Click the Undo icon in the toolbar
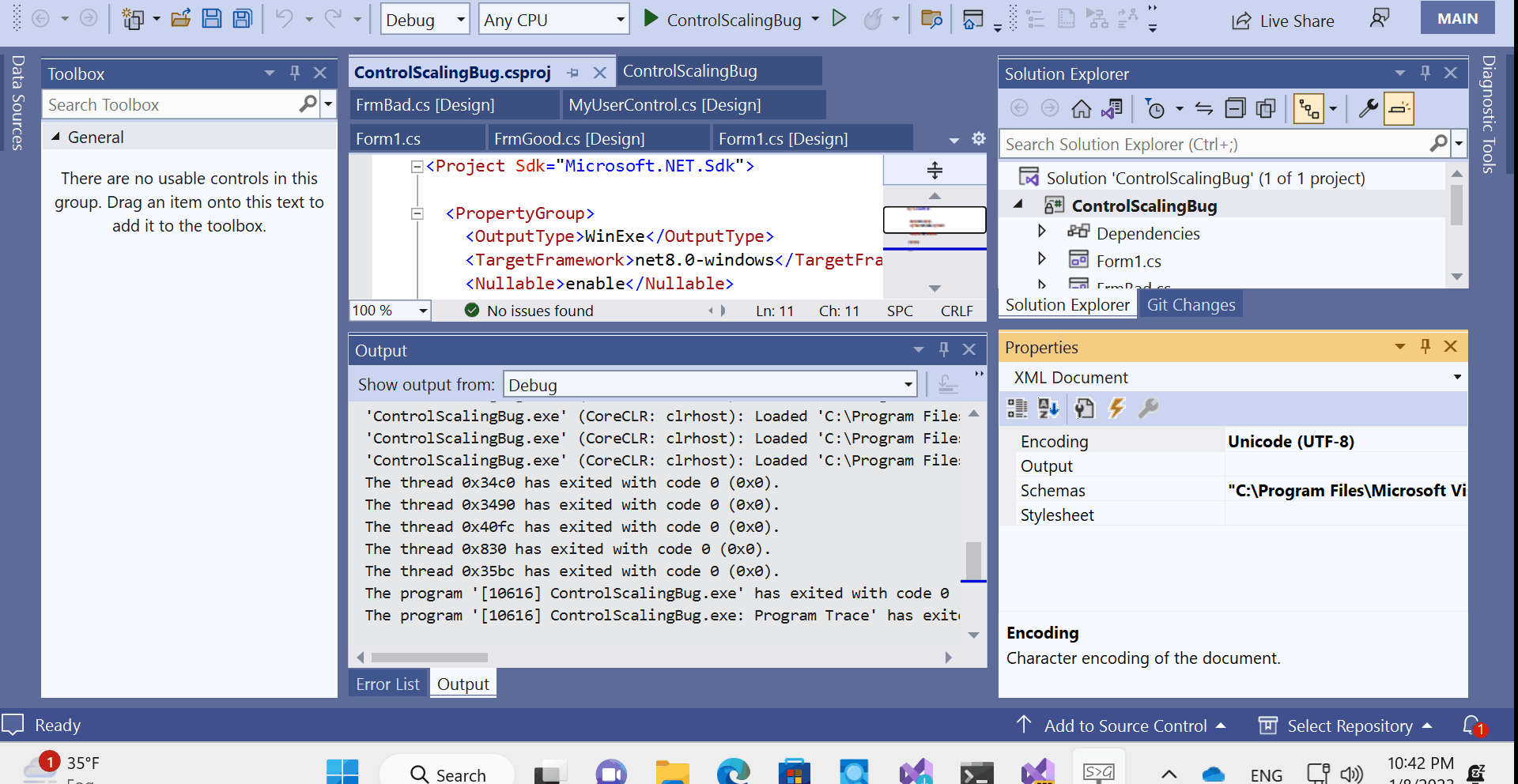The image size is (1518, 784). coord(286,19)
